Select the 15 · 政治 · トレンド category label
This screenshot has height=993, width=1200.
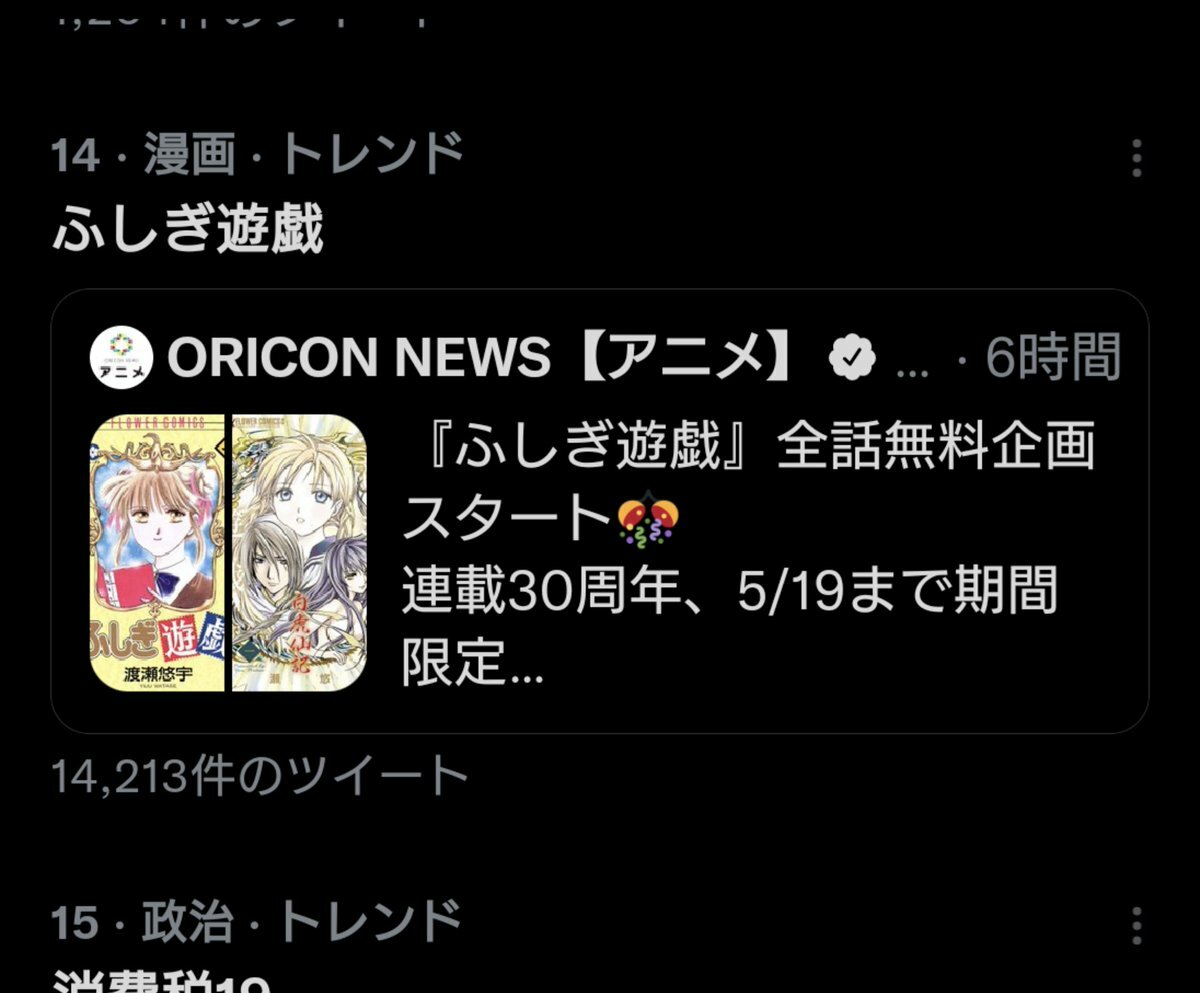click(x=258, y=922)
